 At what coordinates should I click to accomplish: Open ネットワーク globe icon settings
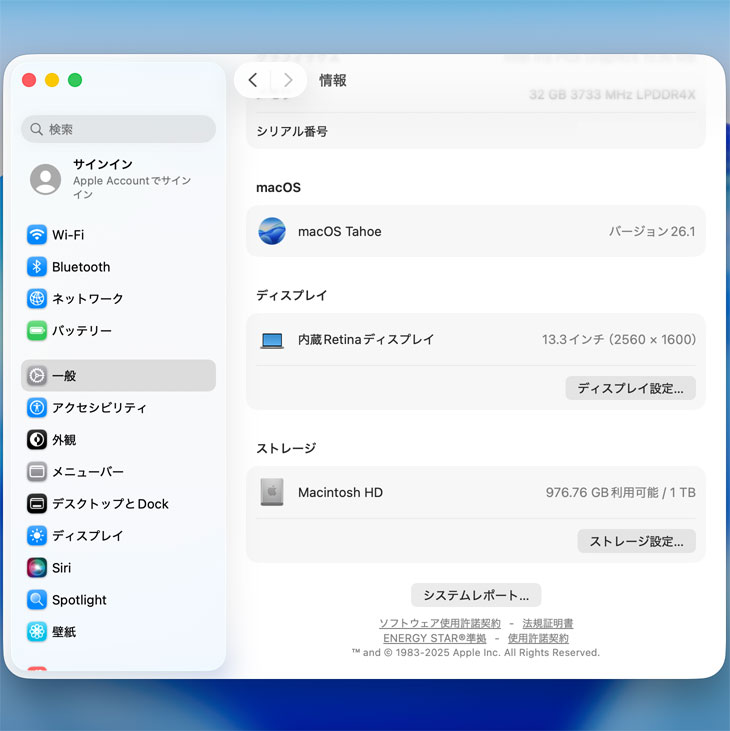[x=37, y=299]
